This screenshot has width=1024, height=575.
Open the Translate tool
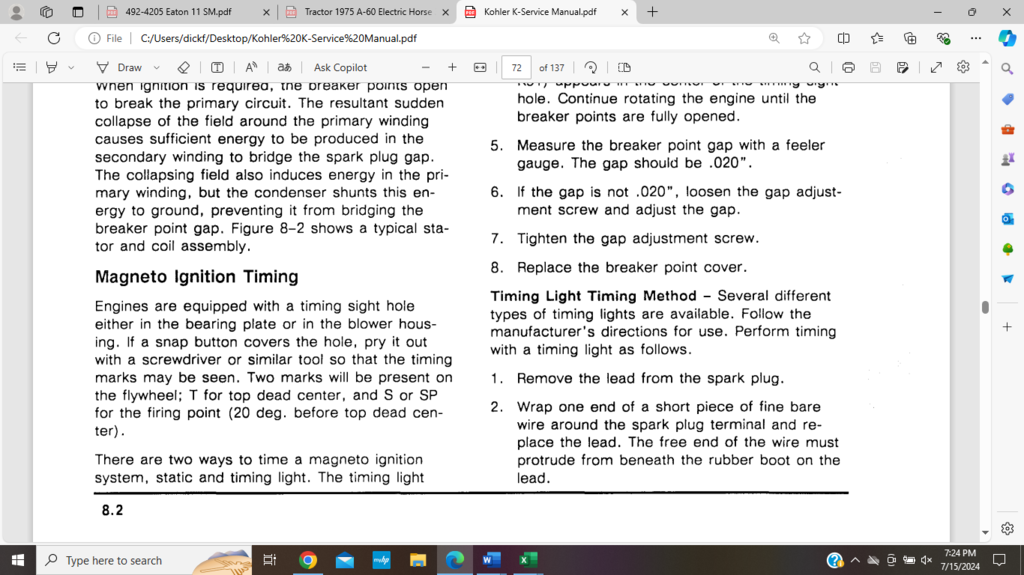coord(284,67)
